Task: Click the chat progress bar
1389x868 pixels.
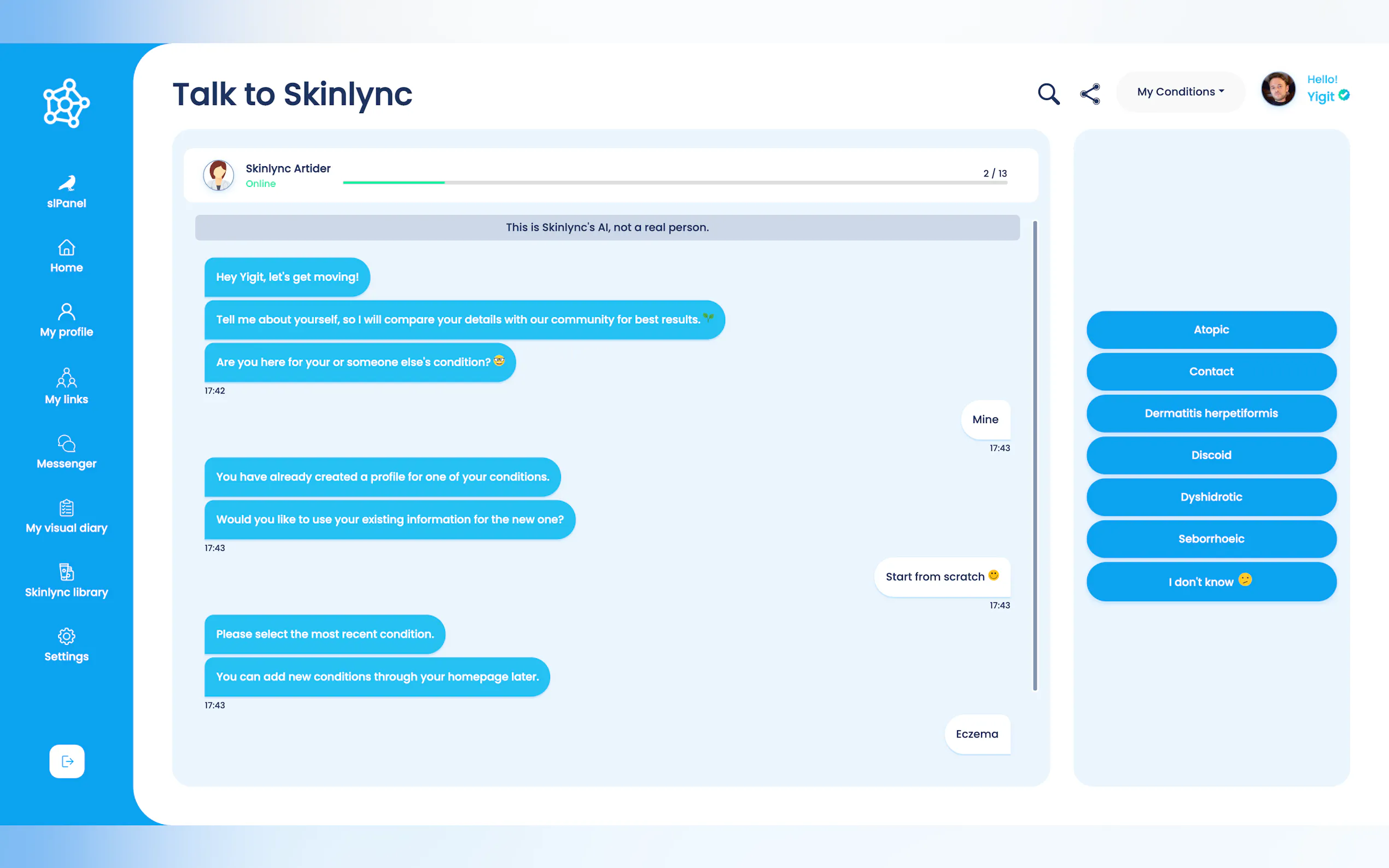Action: [675, 183]
